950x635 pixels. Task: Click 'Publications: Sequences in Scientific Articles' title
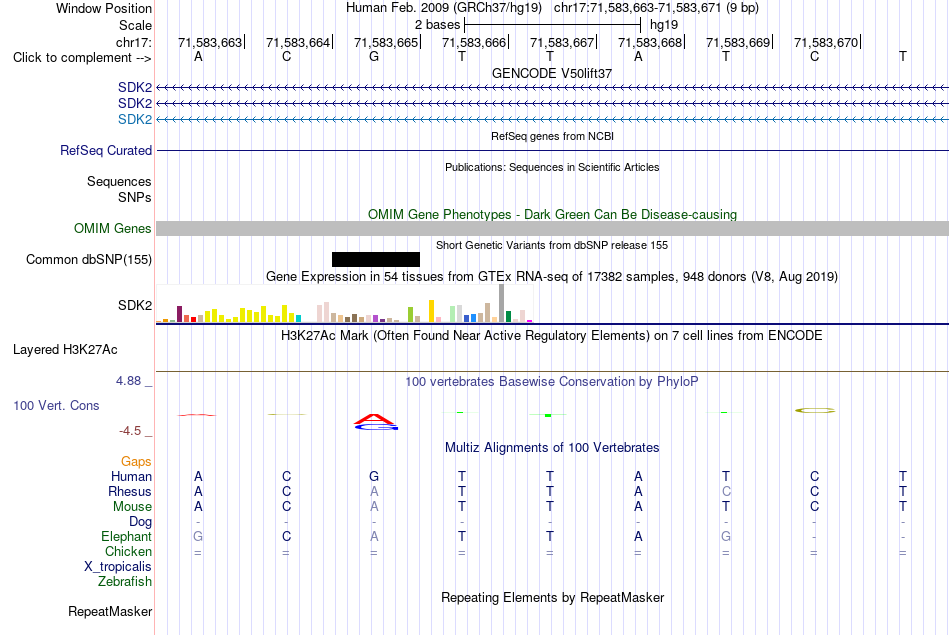click(x=552, y=167)
